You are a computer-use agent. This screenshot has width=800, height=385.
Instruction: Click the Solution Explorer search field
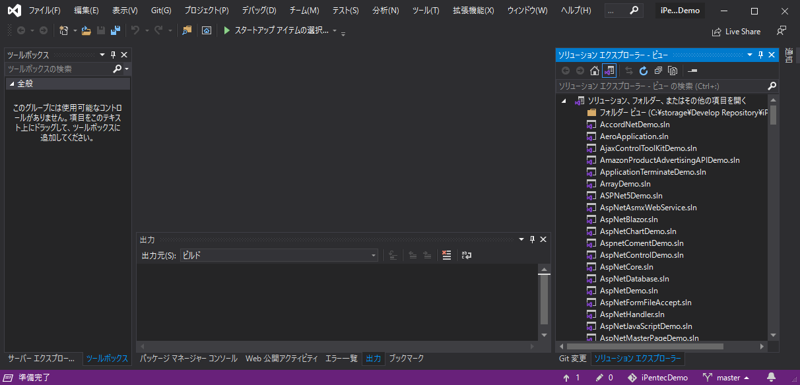pos(662,86)
